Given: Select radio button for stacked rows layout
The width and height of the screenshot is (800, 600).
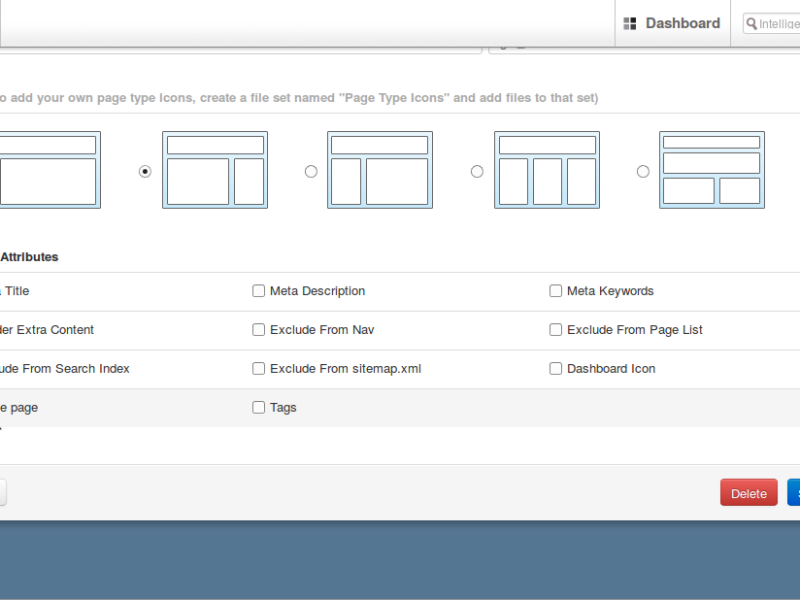Looking at the screenshot, I should pos(643,171).
